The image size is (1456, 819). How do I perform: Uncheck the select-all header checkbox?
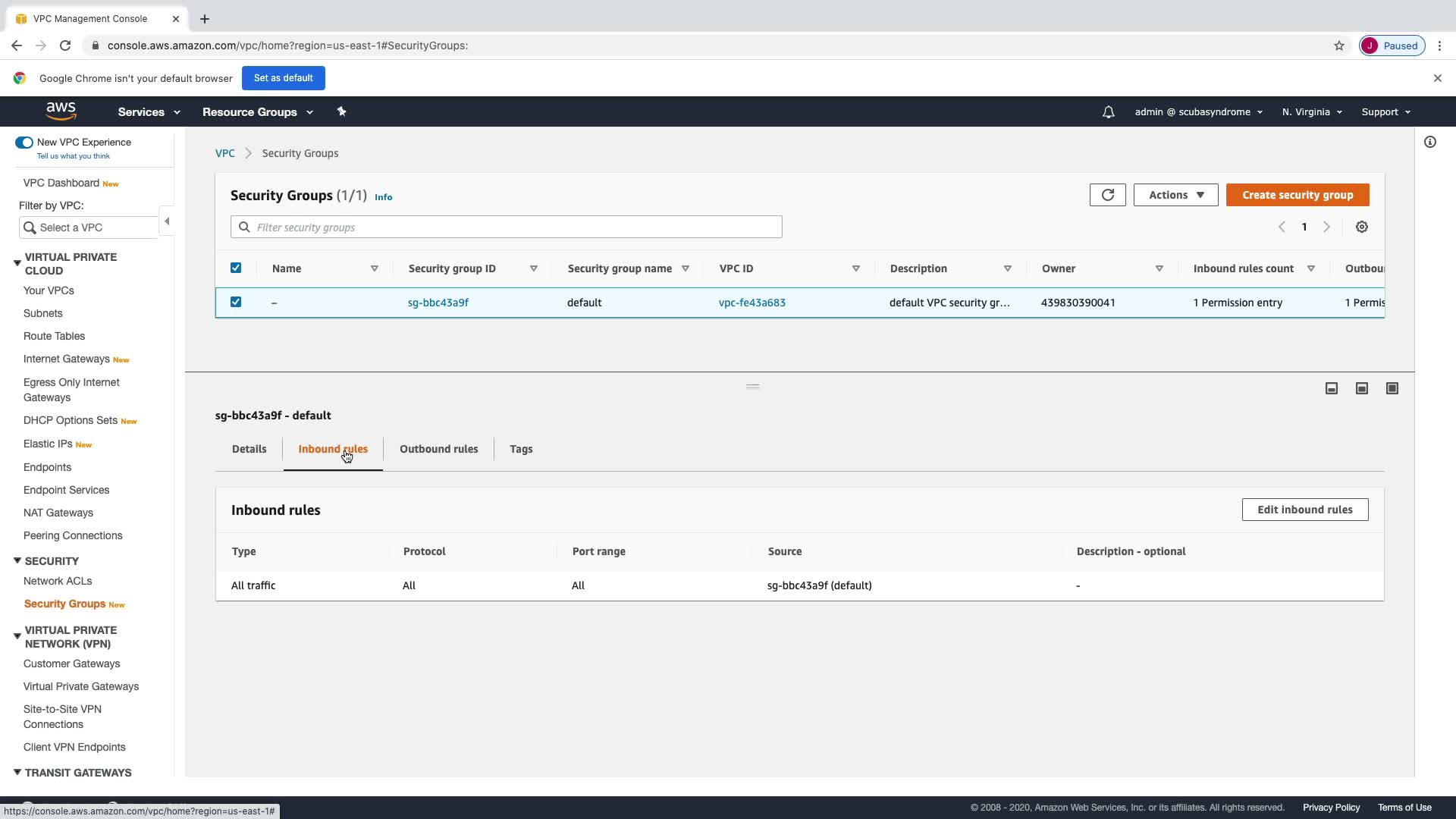click(x=236, y=268)
